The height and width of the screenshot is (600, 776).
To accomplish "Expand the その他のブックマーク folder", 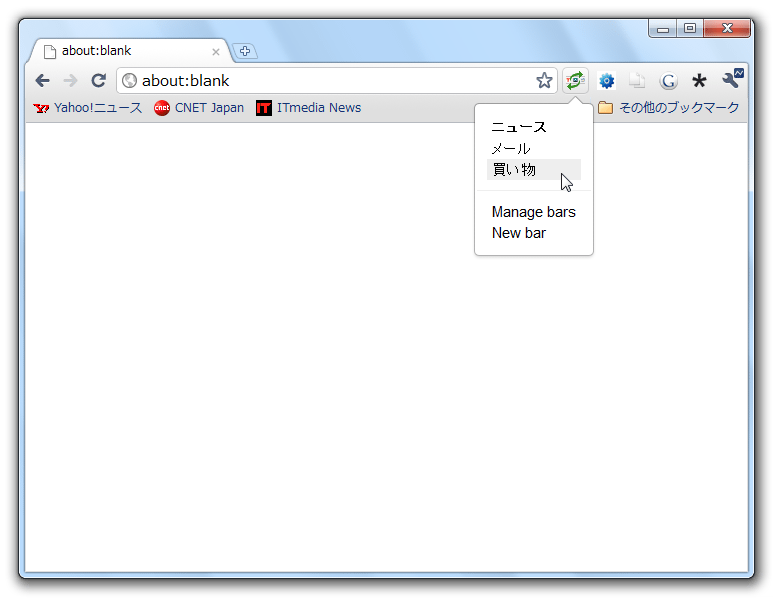I will pos(669,107).
